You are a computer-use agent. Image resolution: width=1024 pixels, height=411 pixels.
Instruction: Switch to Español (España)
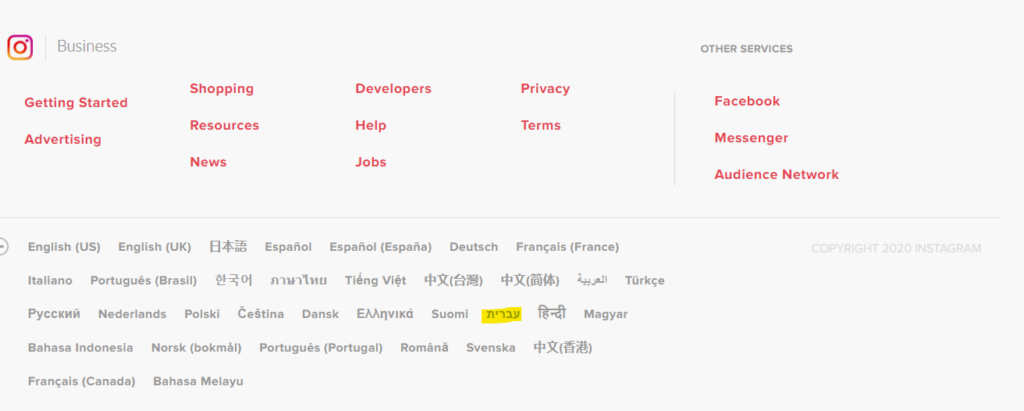pyautogui.click(x=380, y=247)
